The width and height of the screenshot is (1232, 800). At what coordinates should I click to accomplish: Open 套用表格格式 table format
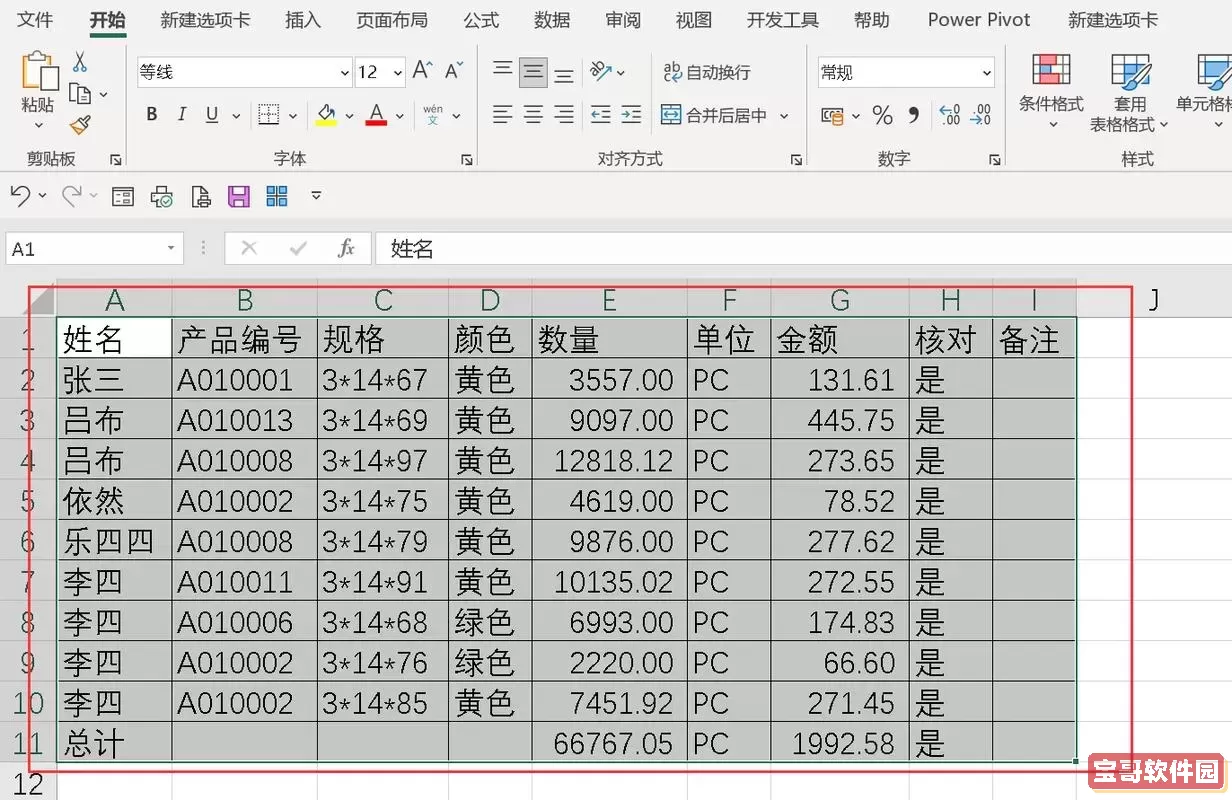click(1130, 93)
